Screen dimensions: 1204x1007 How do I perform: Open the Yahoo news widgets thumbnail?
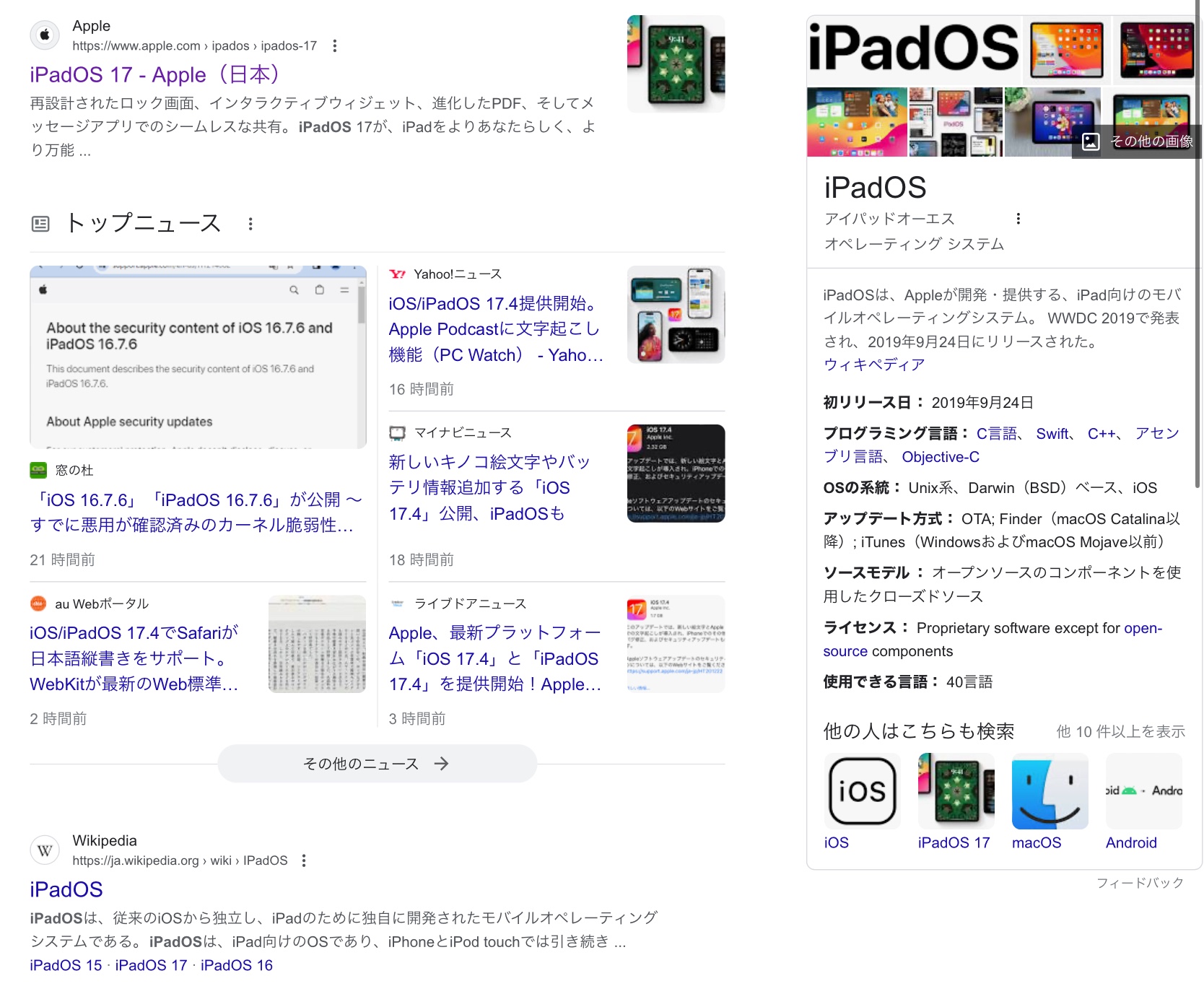pos(676,315)
